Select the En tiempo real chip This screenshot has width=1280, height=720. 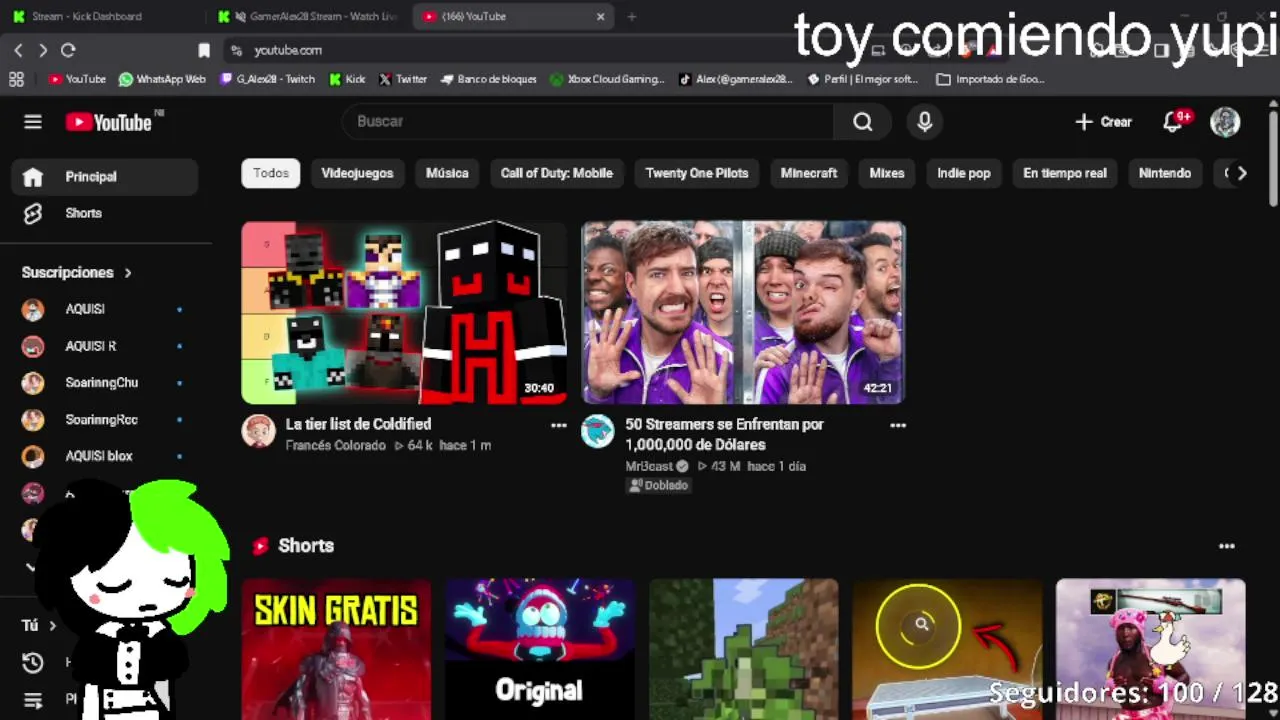coord(1065,173)
